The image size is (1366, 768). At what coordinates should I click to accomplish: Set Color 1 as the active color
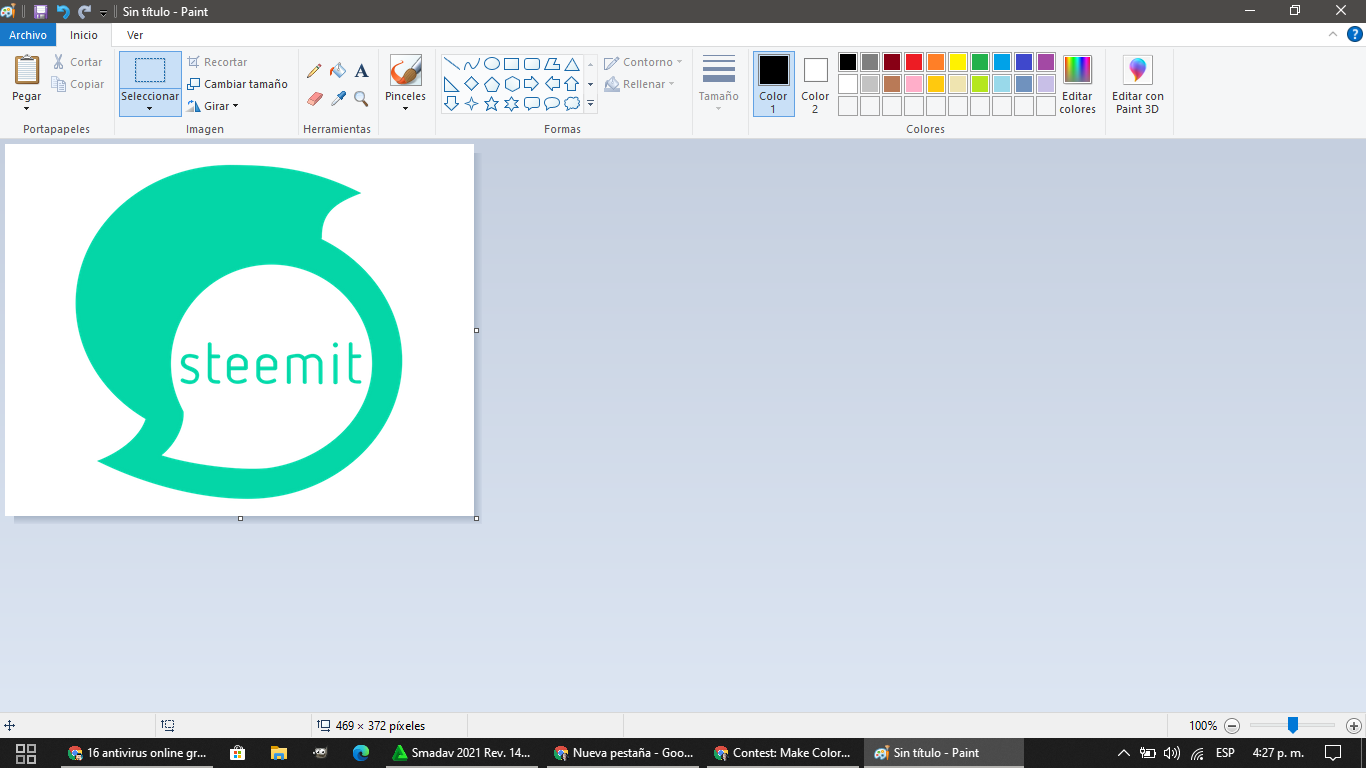tap(773, 84)
